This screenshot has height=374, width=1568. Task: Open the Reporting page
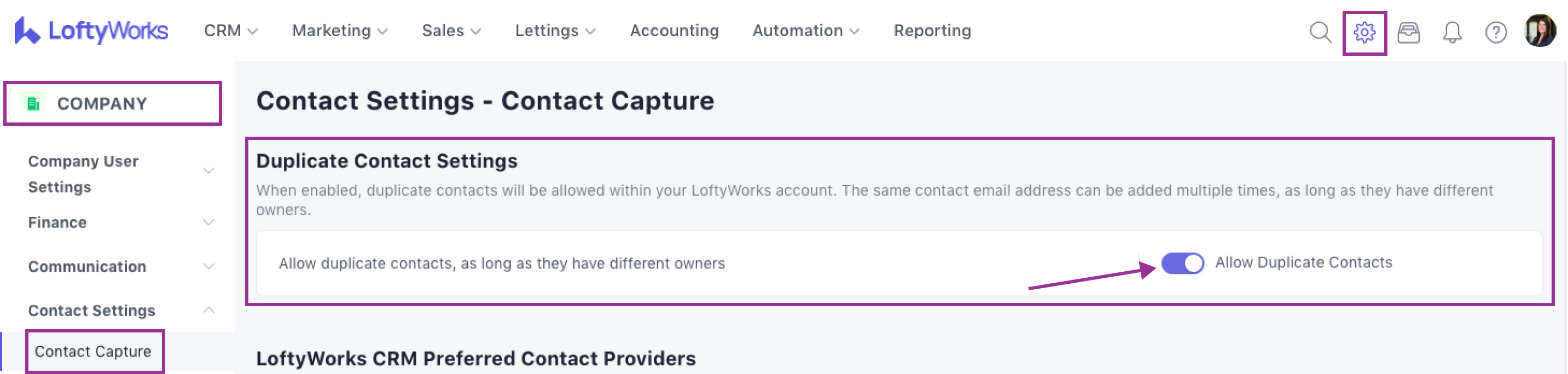click(x=932, y=31)
